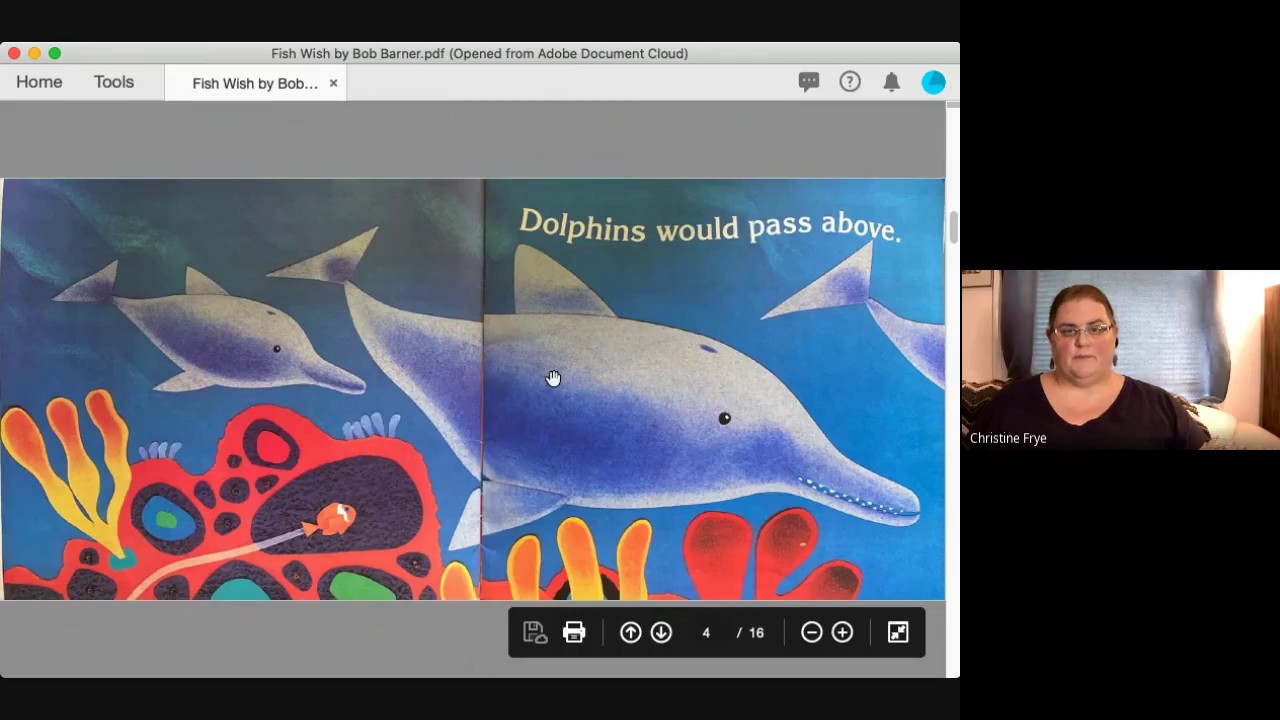Open the comments chat bubble icon

coord(809,82)
